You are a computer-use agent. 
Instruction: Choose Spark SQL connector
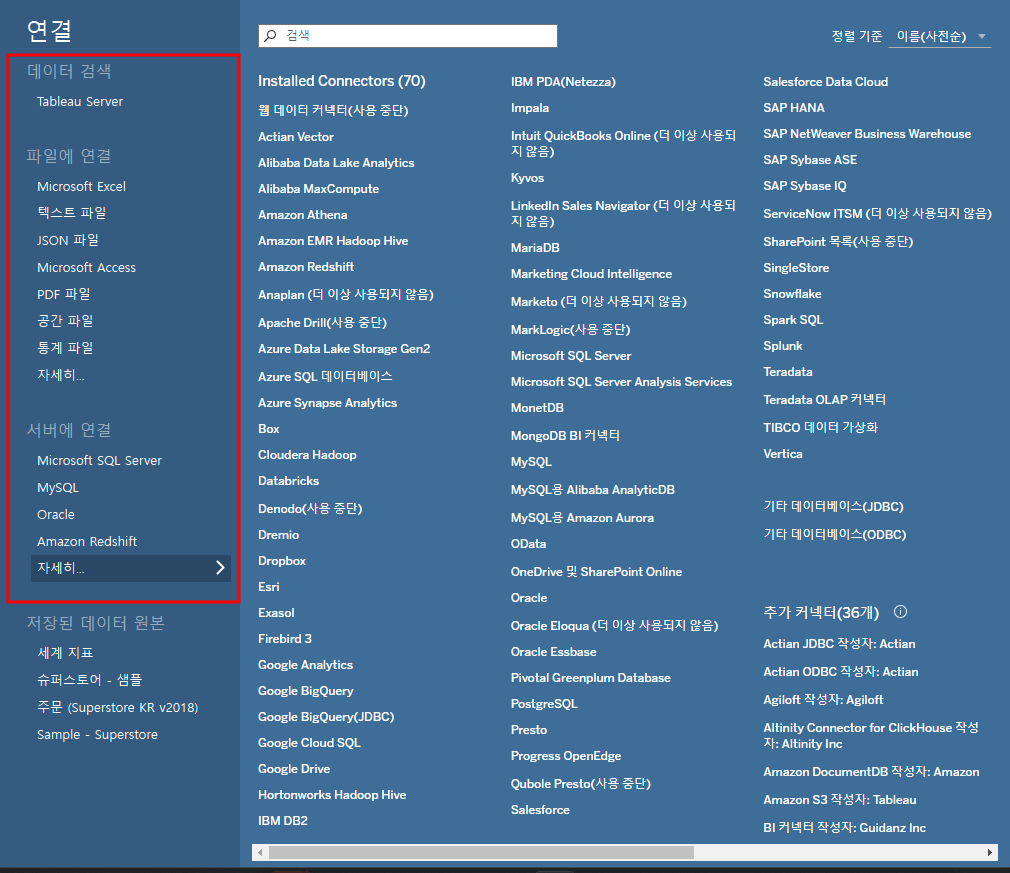coord(793,320)
